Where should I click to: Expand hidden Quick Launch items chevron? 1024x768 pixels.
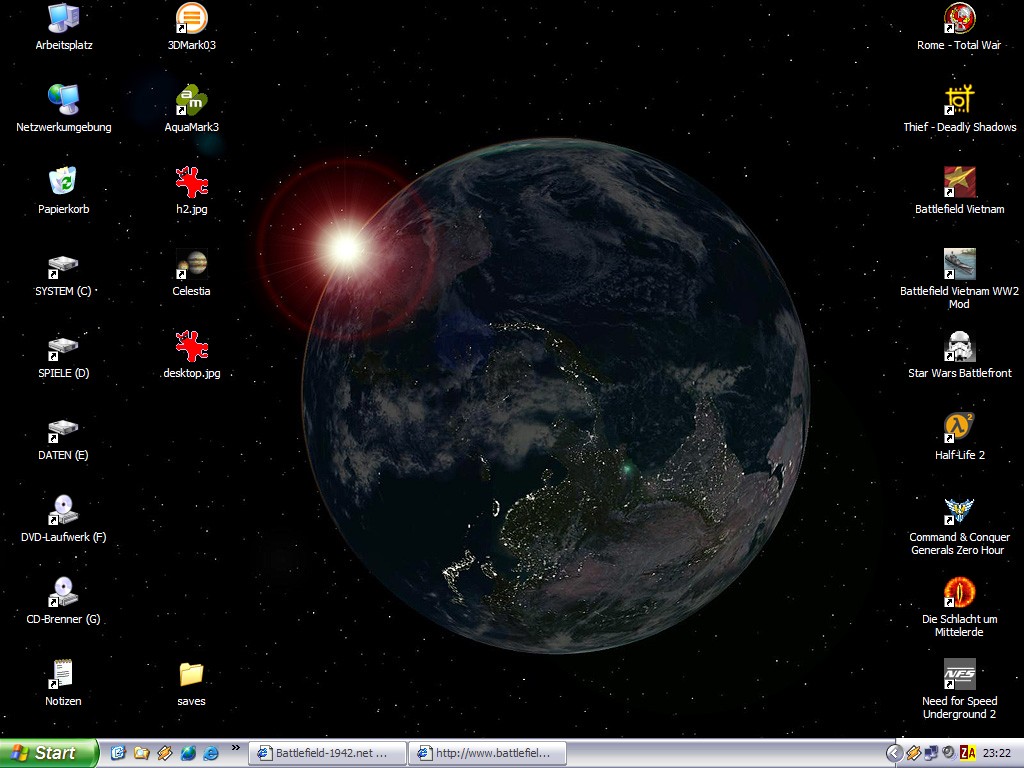point(236,748)
